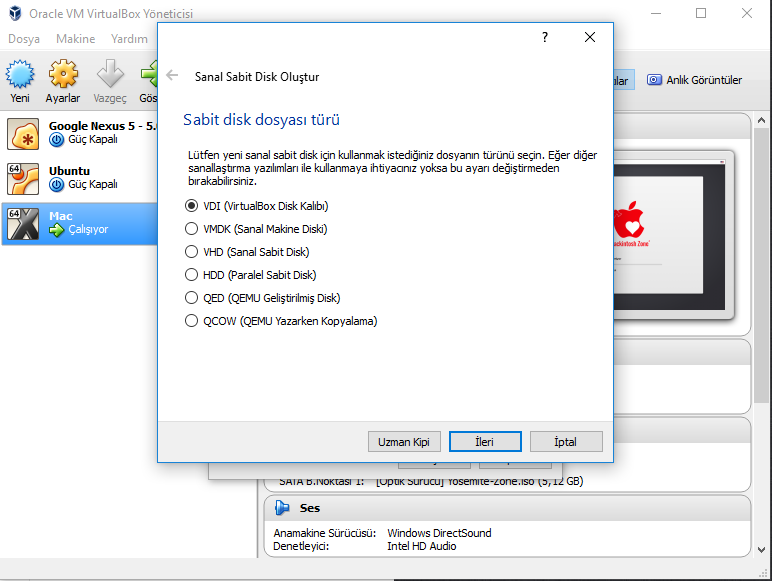Click scrollbar down arrow in details pane
The height and width of the screenshot is (581, 772).
tap(761, 549)
